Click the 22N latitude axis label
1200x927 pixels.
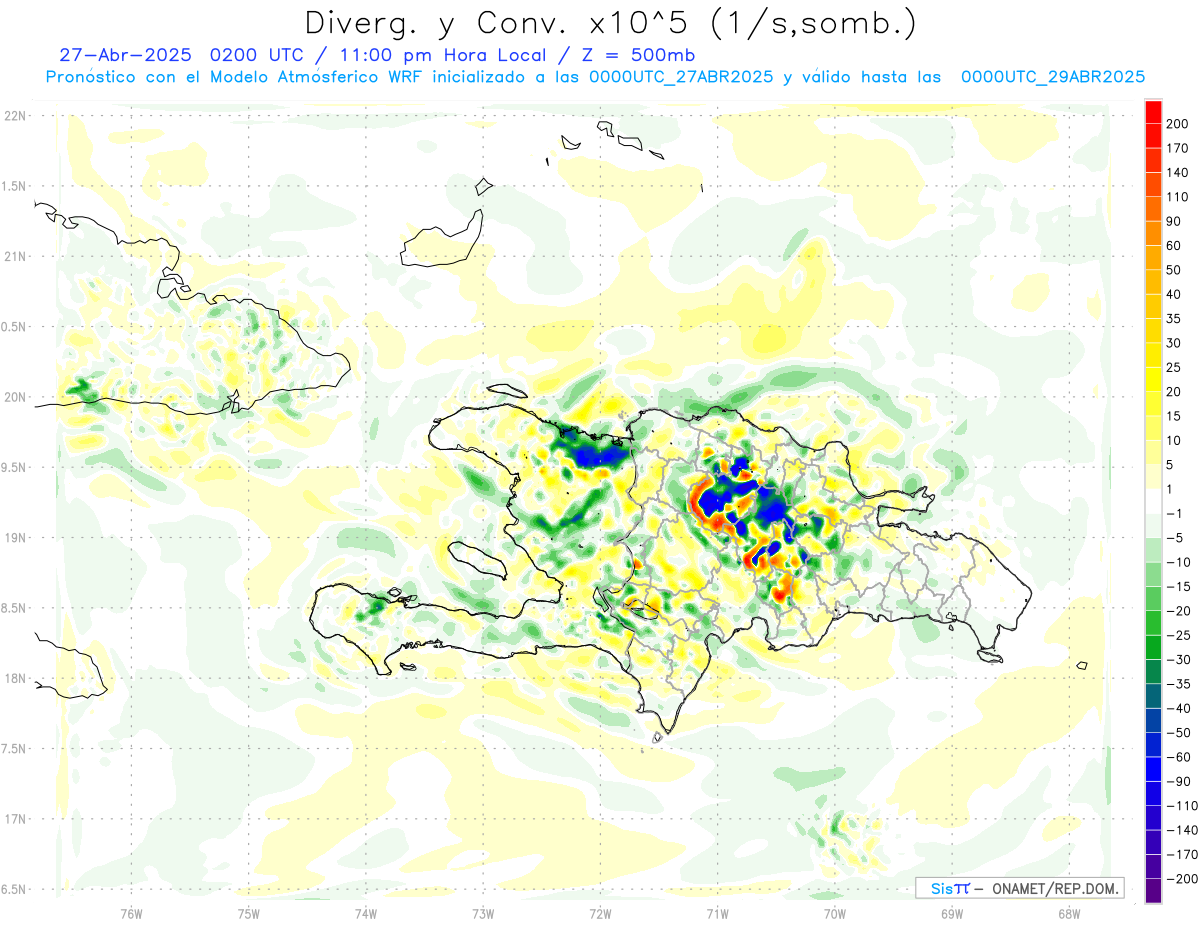click(14, 116)
